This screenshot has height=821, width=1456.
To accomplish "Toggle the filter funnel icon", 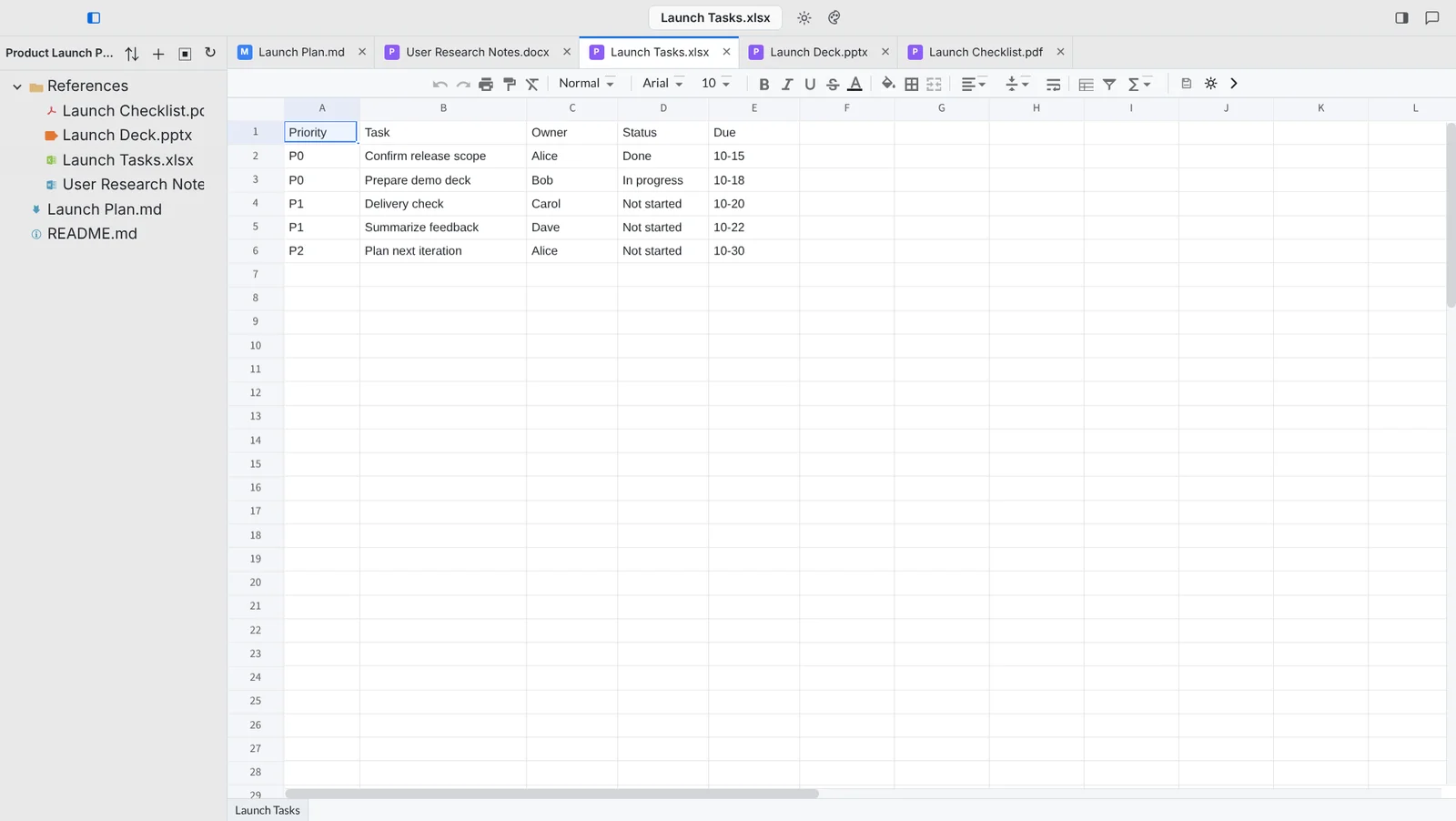I will [x=1109, y=84].
